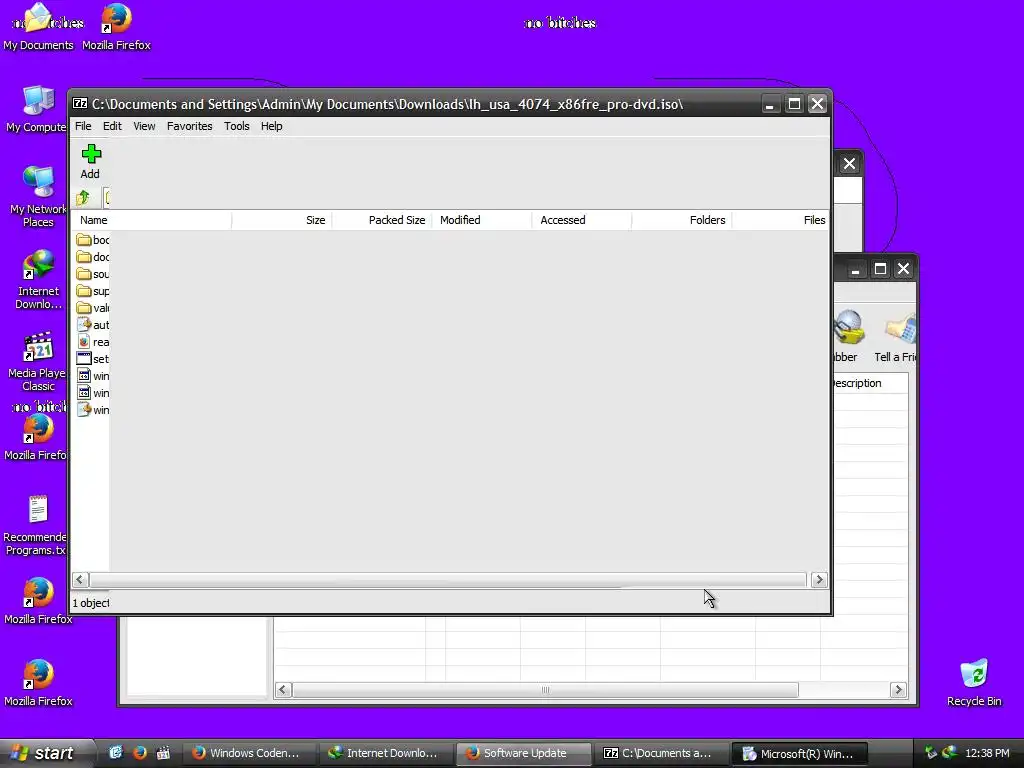The height and width of the screenshot is (768, 1024).
Task: Switch to Windows Coden... taskbar button
Action: (248, 753)
